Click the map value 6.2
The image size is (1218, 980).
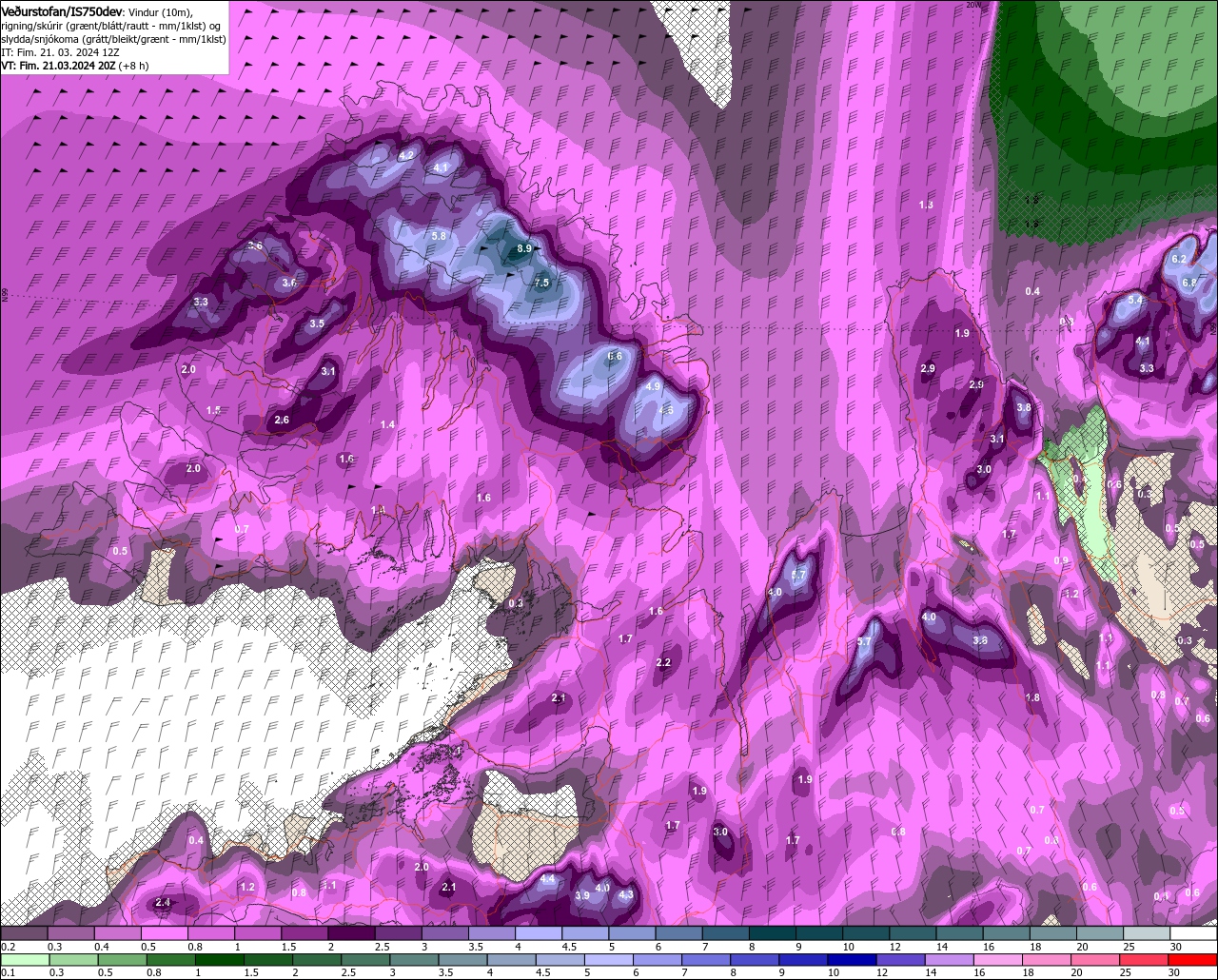point(1179,259)
